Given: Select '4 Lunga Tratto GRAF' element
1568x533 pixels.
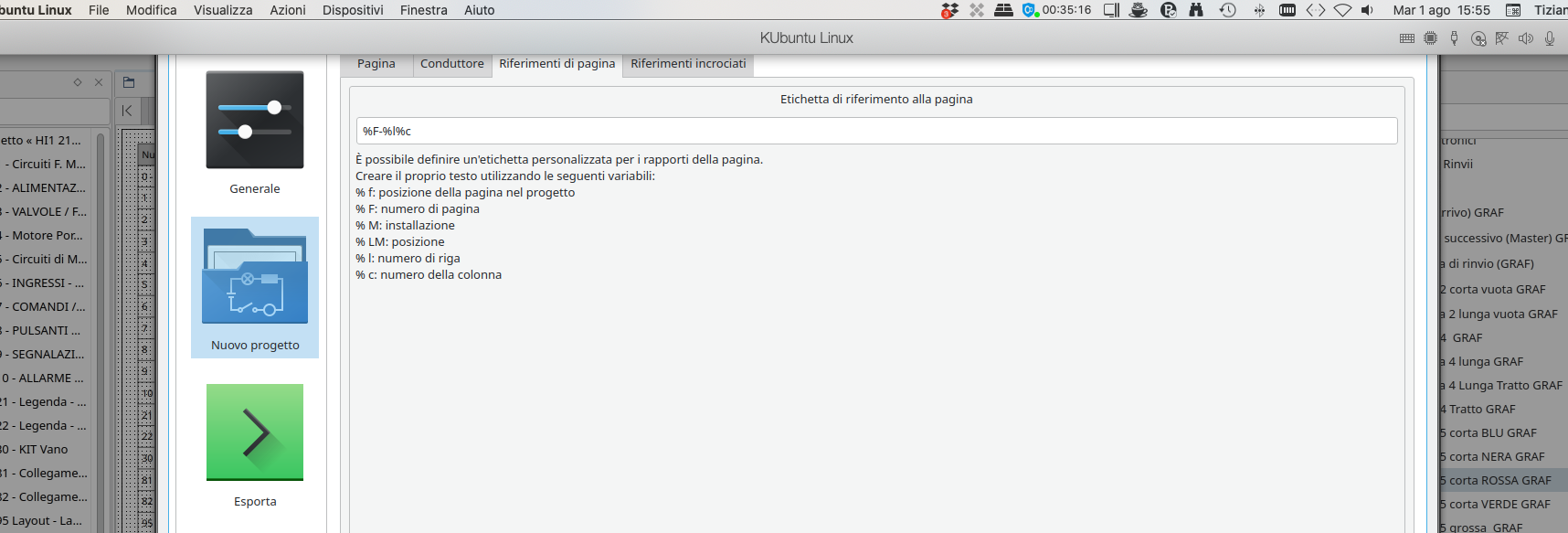Looking at the screenshot, I should coord(1502,385).
